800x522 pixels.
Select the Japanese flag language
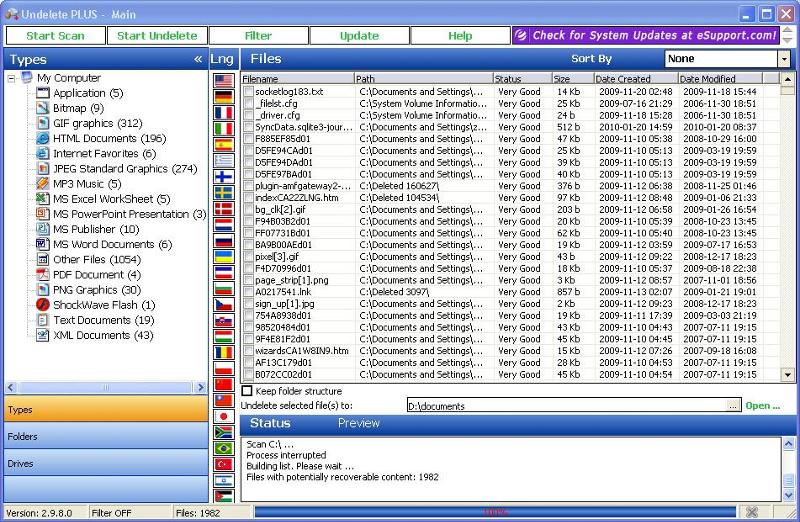(223, 416)
